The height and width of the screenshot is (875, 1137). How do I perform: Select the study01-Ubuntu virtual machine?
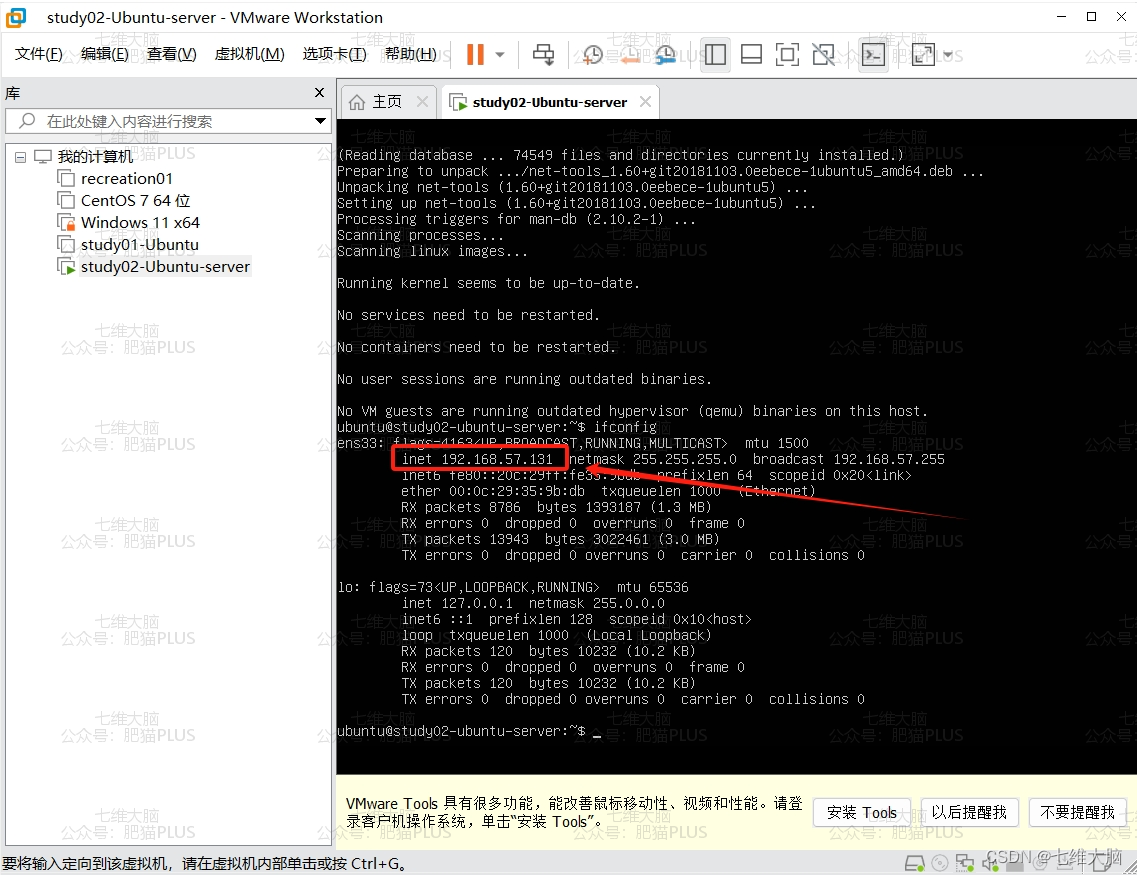pyautogui.click(x=140, y=244)
